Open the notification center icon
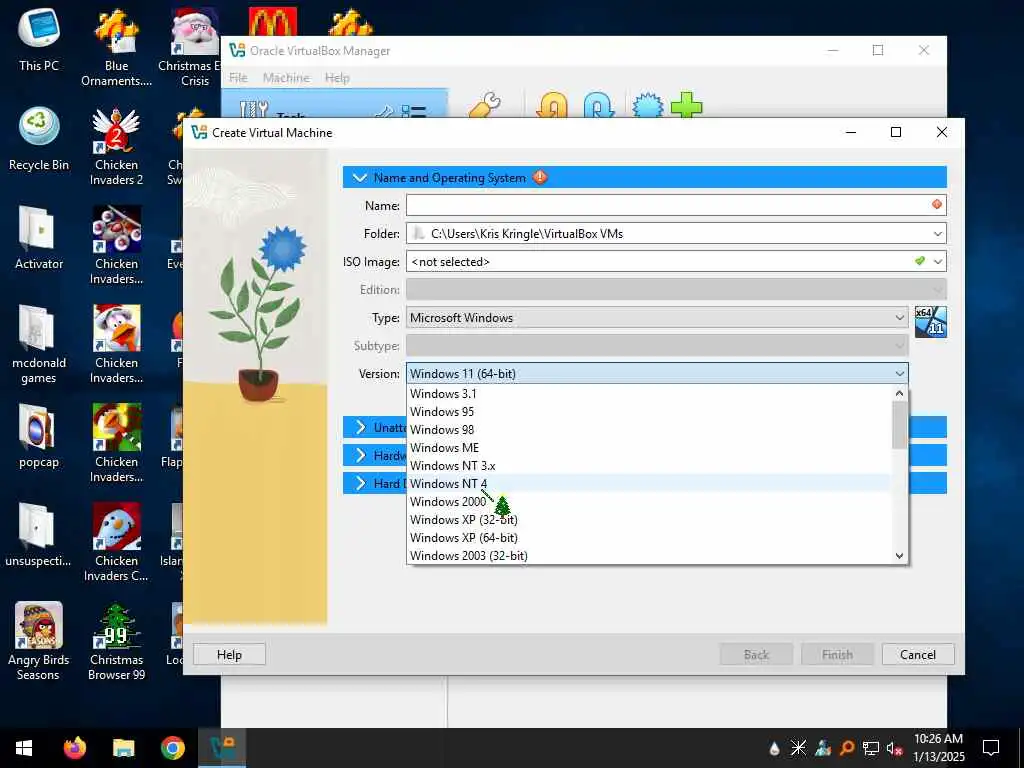 pyautogui.click(x=991, y=748)
